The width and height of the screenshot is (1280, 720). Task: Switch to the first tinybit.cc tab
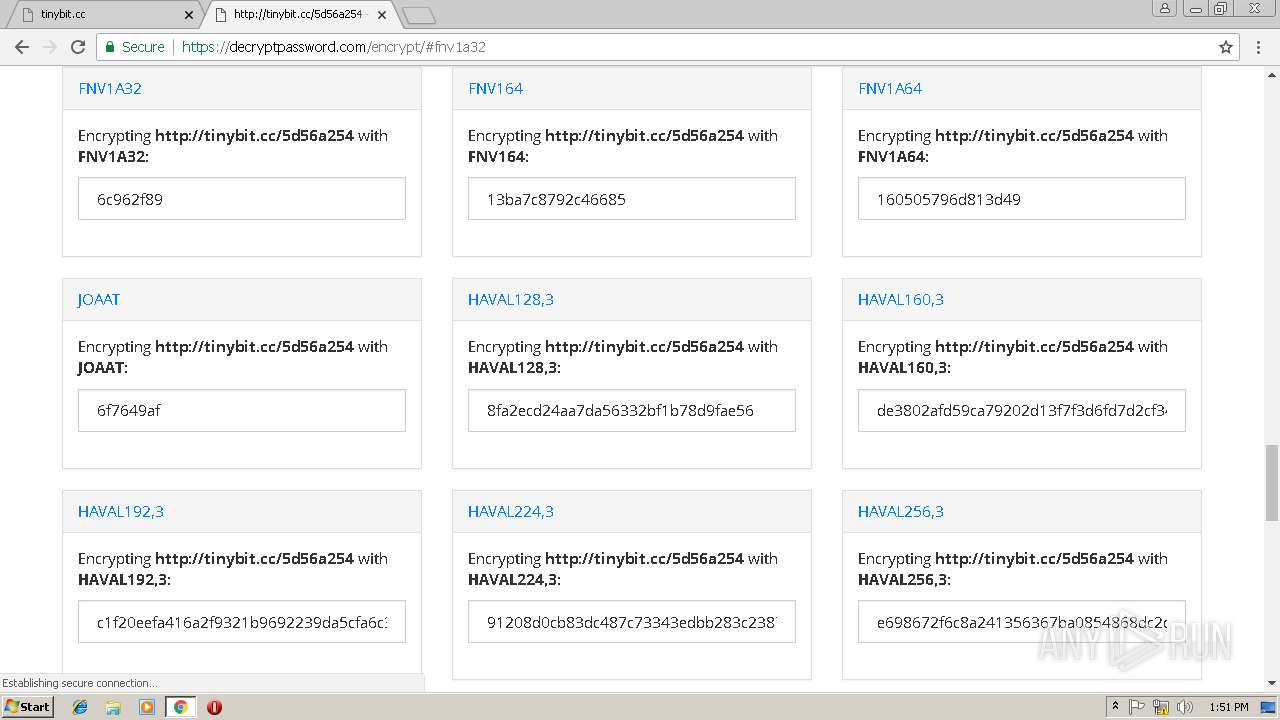[103, 15]
